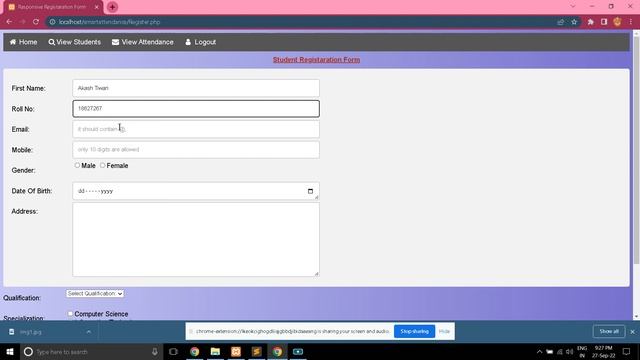Viewport: 640px width, 360px height.
Task: Focus the Email input field
Action: pyautogui.click(x=196, y=129)
